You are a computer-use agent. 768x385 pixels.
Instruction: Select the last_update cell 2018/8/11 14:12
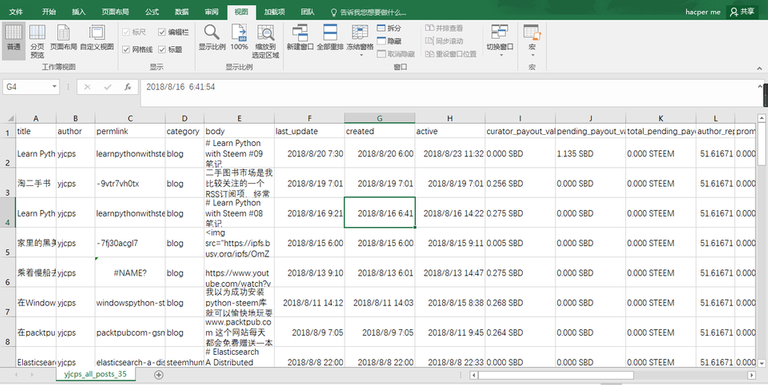click(x=310, y=303)
